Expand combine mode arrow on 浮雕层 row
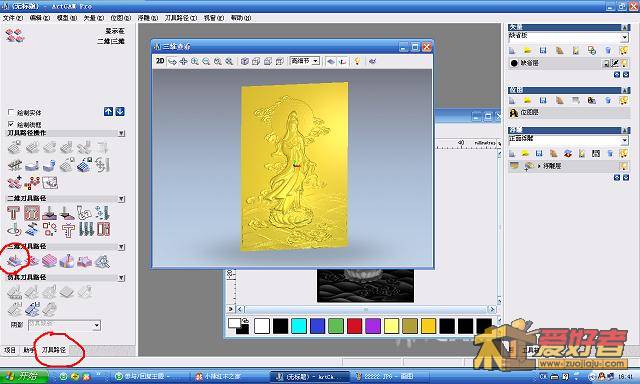This screenshot has height=384, width=640. pos(539,166)
